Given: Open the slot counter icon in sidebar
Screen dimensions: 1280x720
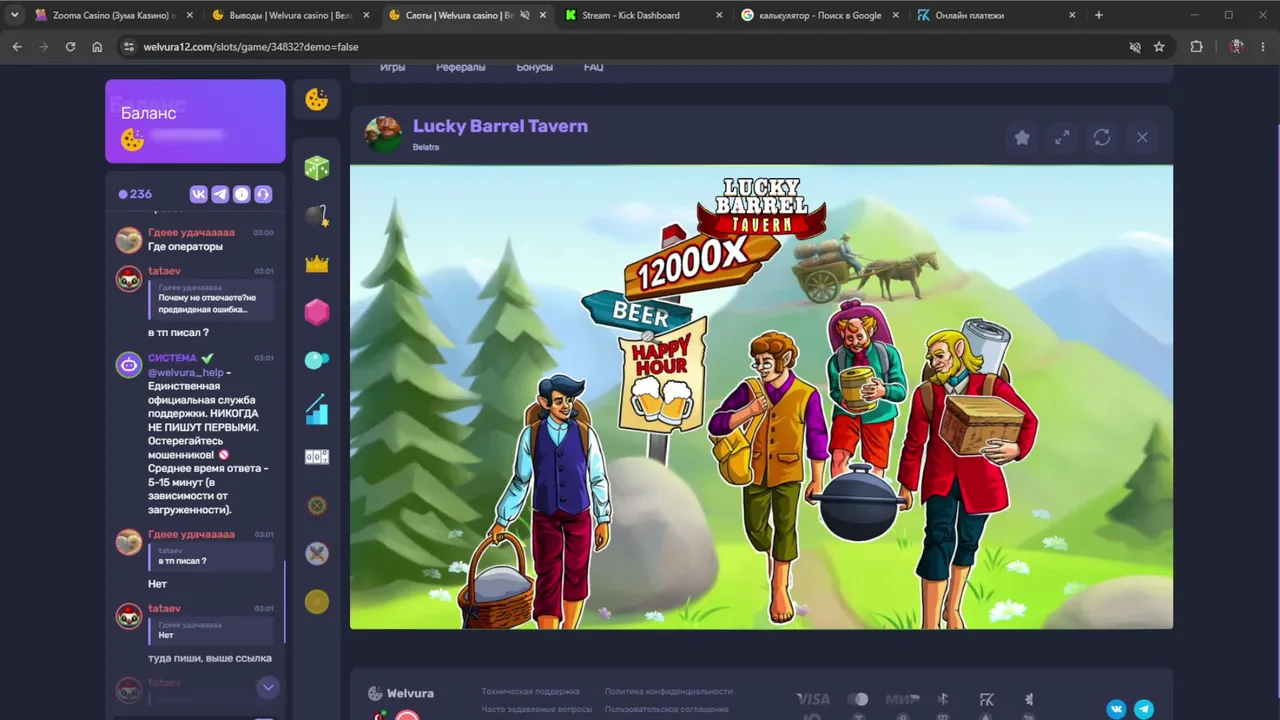Looking at the screenshot, I should click(317, 457).
